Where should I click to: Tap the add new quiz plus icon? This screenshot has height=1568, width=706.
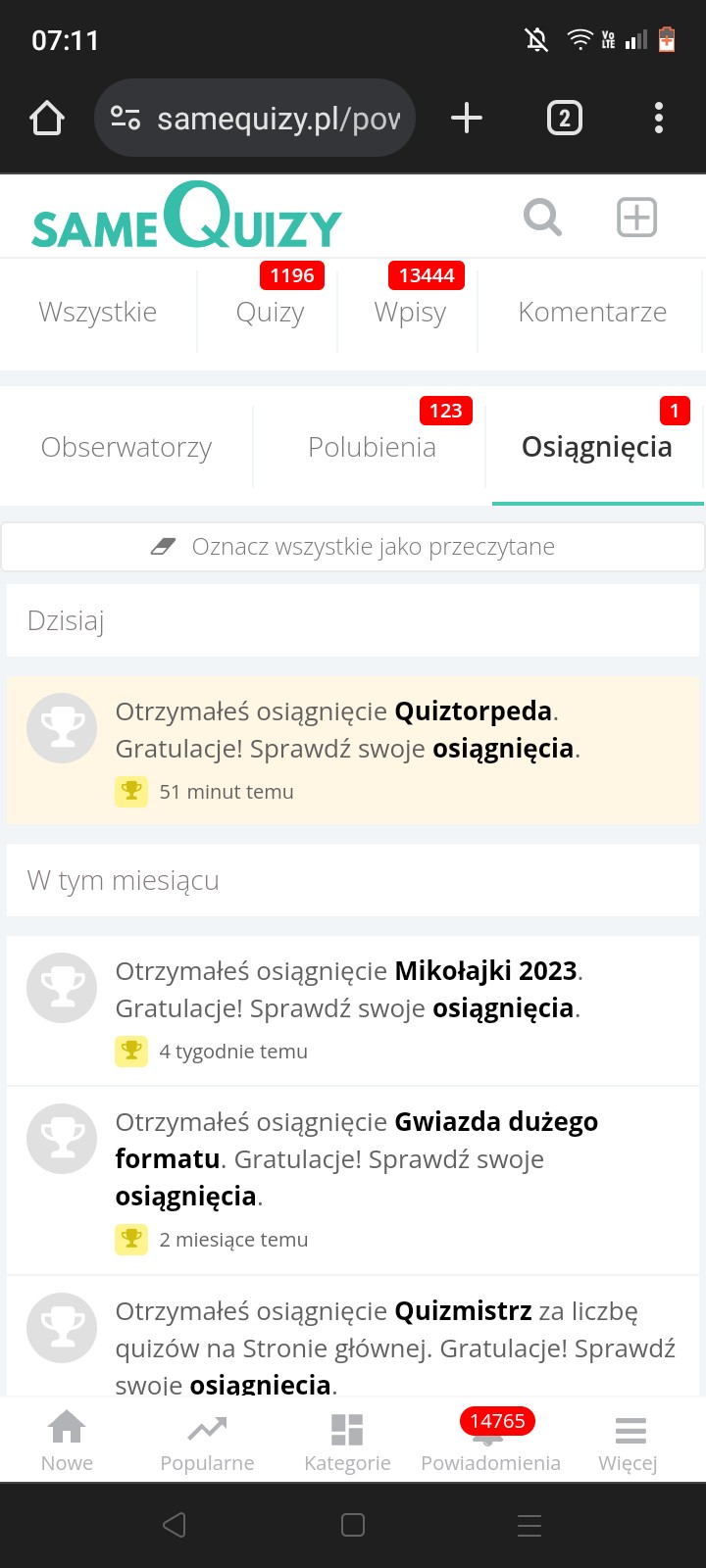click(x=636, y=218)
